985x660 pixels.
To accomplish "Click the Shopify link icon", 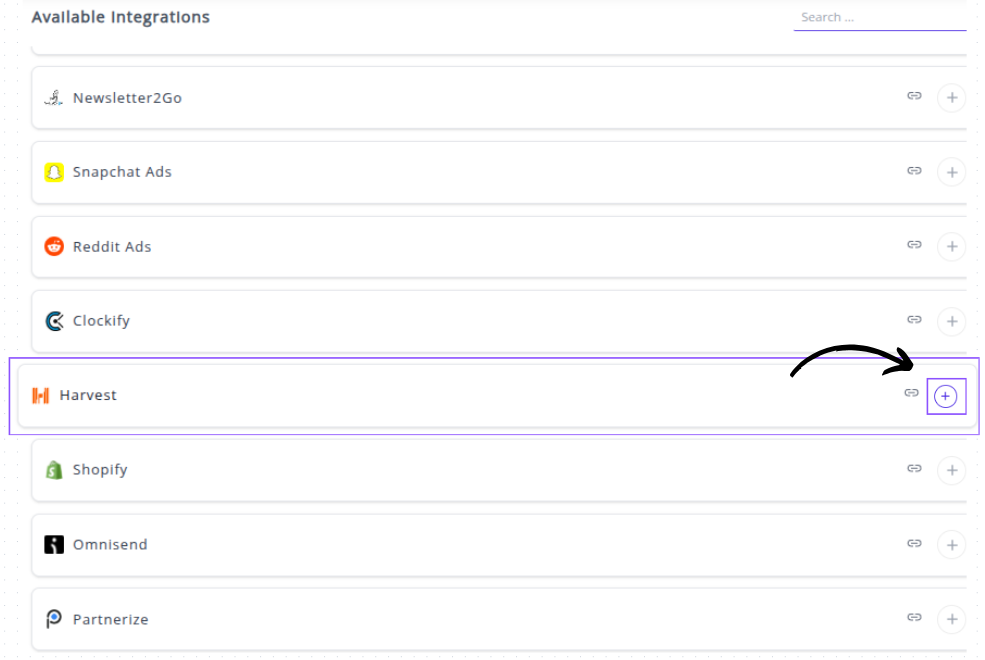I will pos(914,468).
